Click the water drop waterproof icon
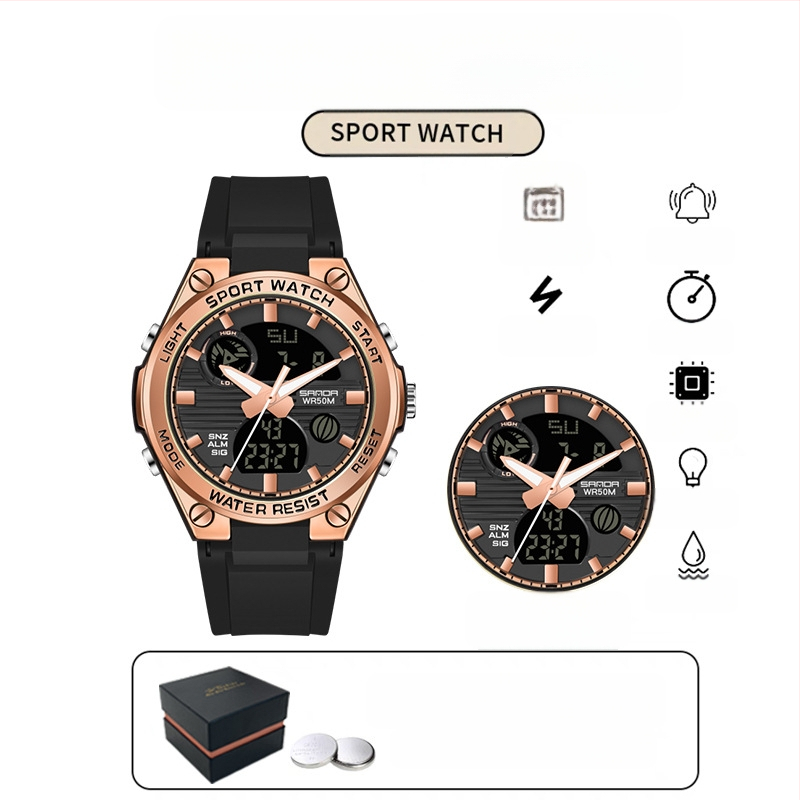This screenshot has width=800, height=800. coord(693,555)
